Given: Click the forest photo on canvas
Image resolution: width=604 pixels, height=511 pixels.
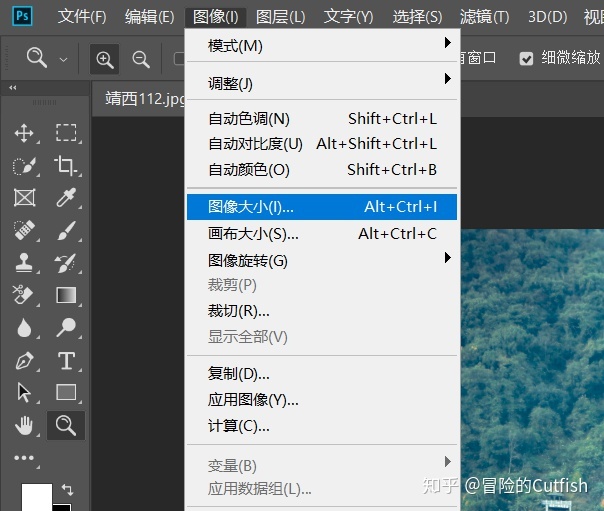Looking at the screenshot, I should click(x=532, y=370).
